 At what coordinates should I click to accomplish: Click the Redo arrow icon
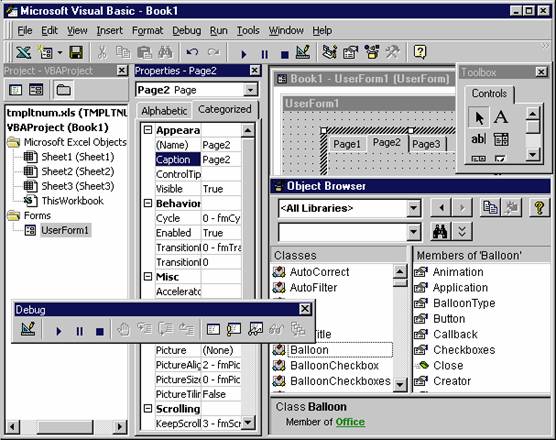(214, 53)
